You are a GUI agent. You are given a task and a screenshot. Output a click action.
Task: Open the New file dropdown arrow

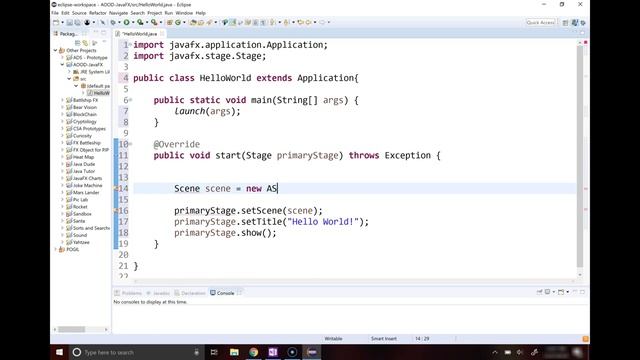coord(62,22)
